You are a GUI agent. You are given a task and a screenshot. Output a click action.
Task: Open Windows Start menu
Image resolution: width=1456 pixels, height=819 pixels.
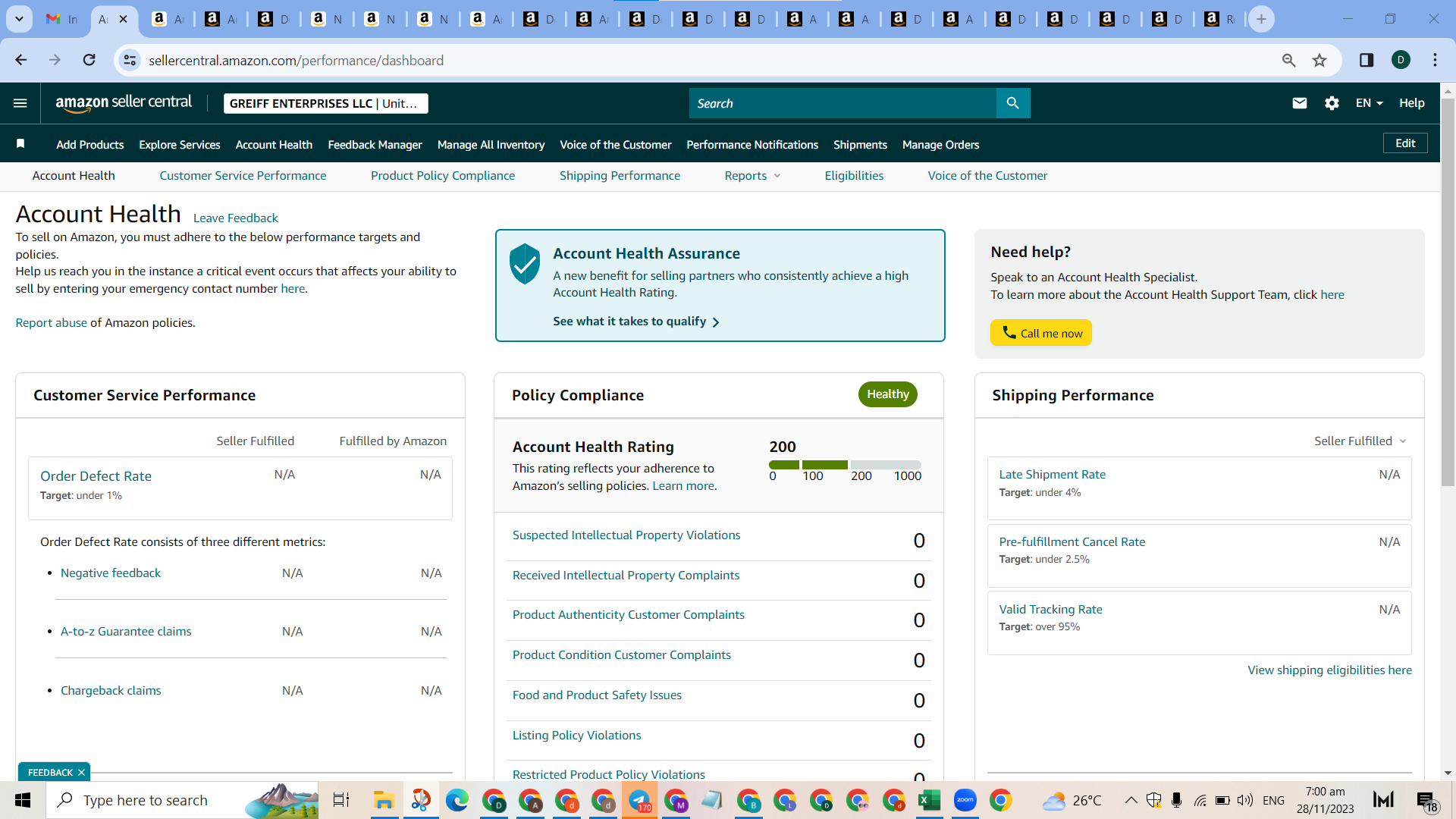23,800
